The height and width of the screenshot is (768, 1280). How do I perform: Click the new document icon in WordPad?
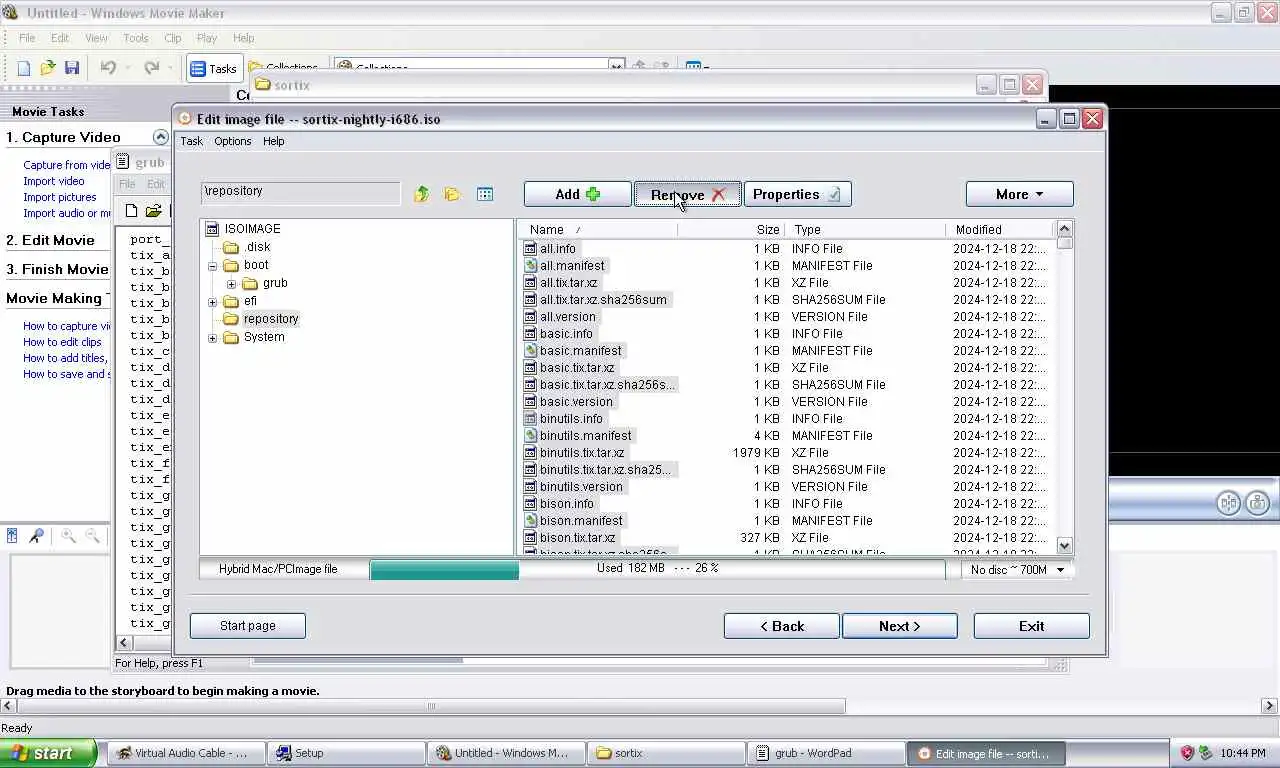tap(131, 211)
